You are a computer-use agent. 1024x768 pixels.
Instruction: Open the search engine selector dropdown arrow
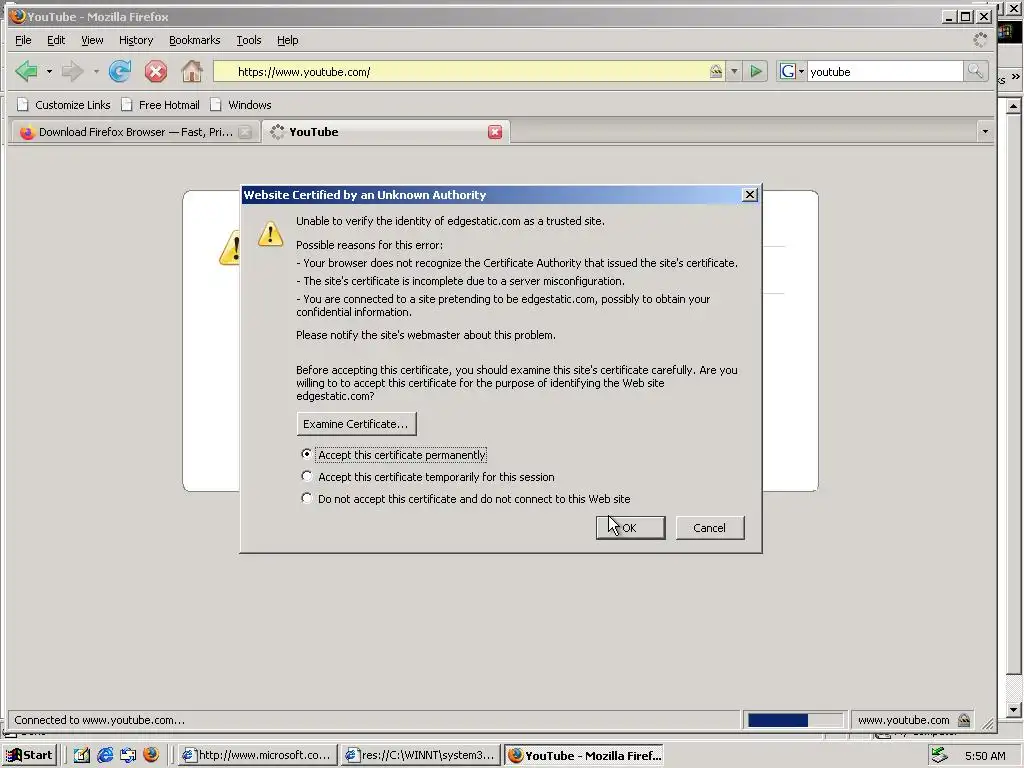(801, 71)
